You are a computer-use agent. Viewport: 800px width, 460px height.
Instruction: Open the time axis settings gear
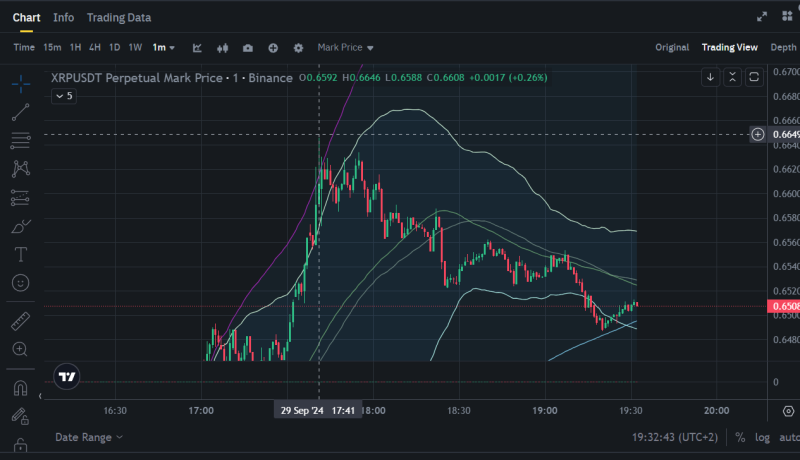788,411
